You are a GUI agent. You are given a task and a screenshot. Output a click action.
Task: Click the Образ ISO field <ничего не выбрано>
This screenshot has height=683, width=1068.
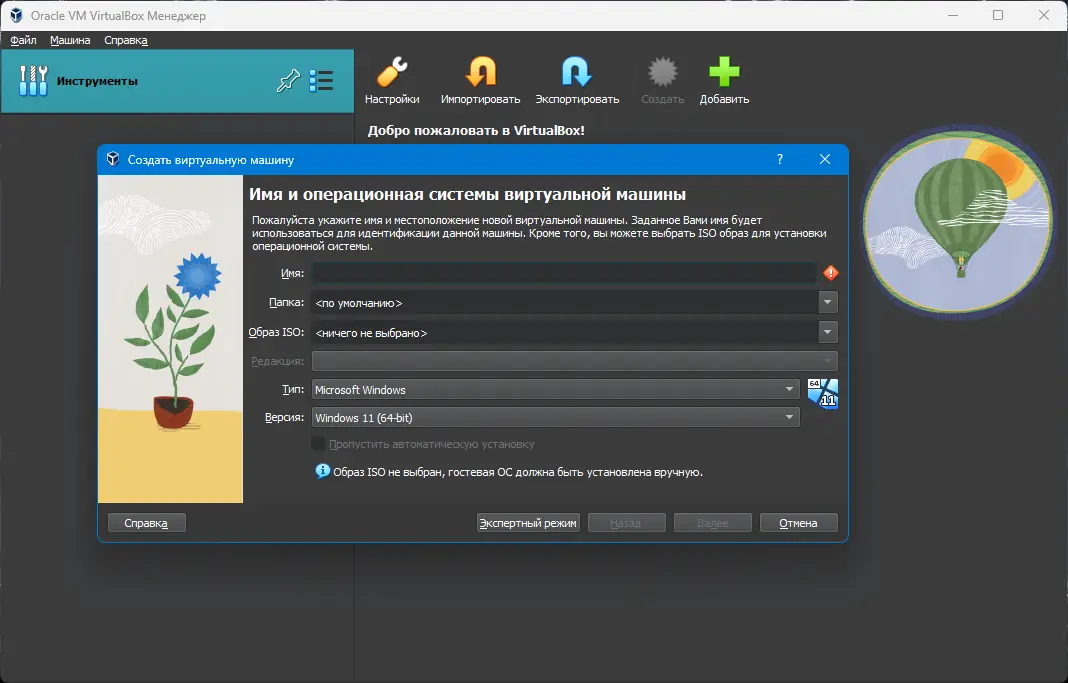[x=565, y=332]
